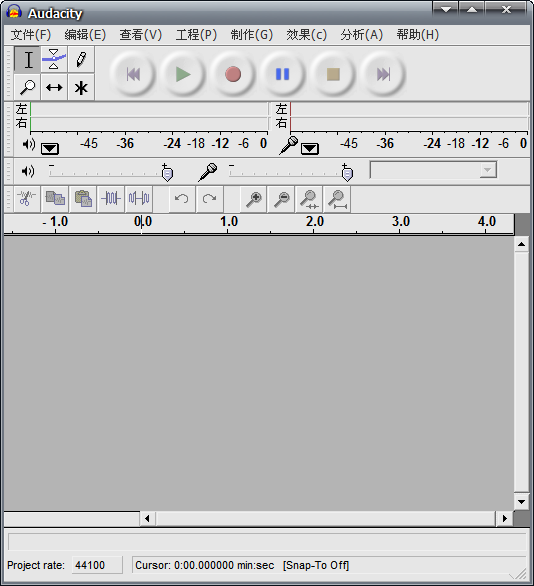The height and width of the screenshot is (586, 534).
Task: Toggle the Pause playback button
Action: click(283, 74)
